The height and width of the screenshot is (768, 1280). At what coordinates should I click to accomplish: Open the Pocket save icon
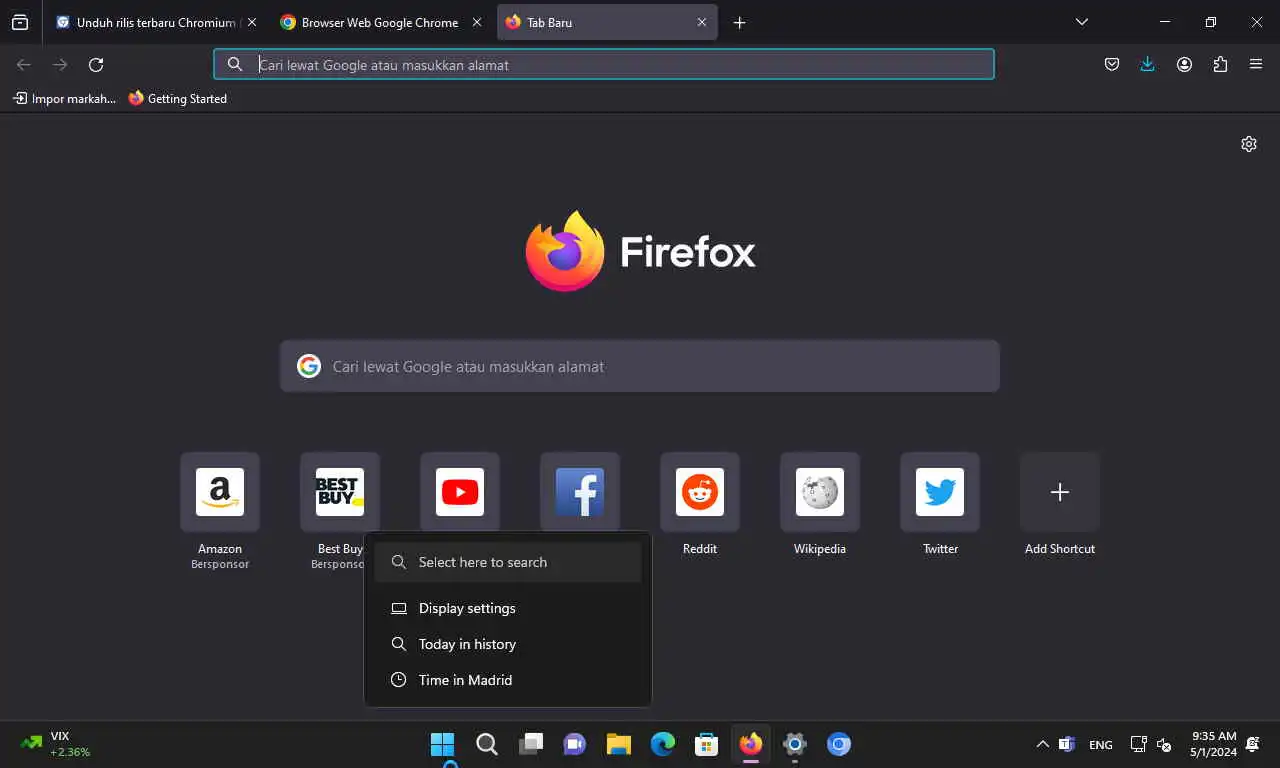pos(1112,65)
